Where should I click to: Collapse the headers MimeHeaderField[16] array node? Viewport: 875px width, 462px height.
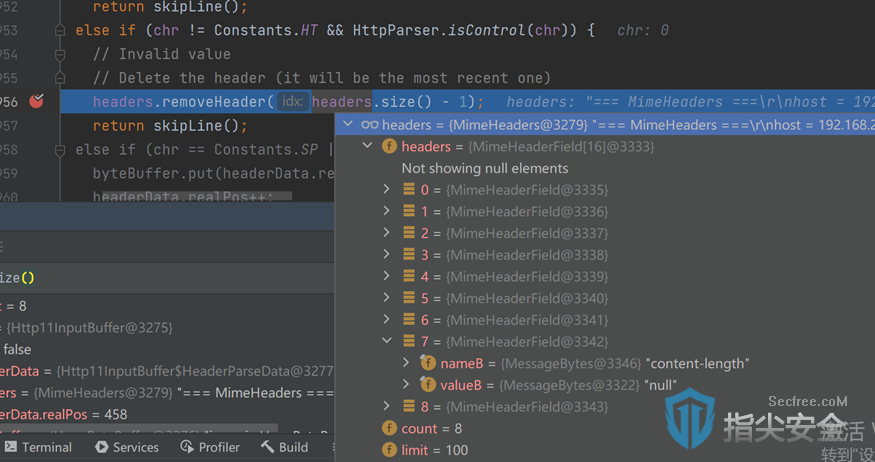click(x=367, y=146)
